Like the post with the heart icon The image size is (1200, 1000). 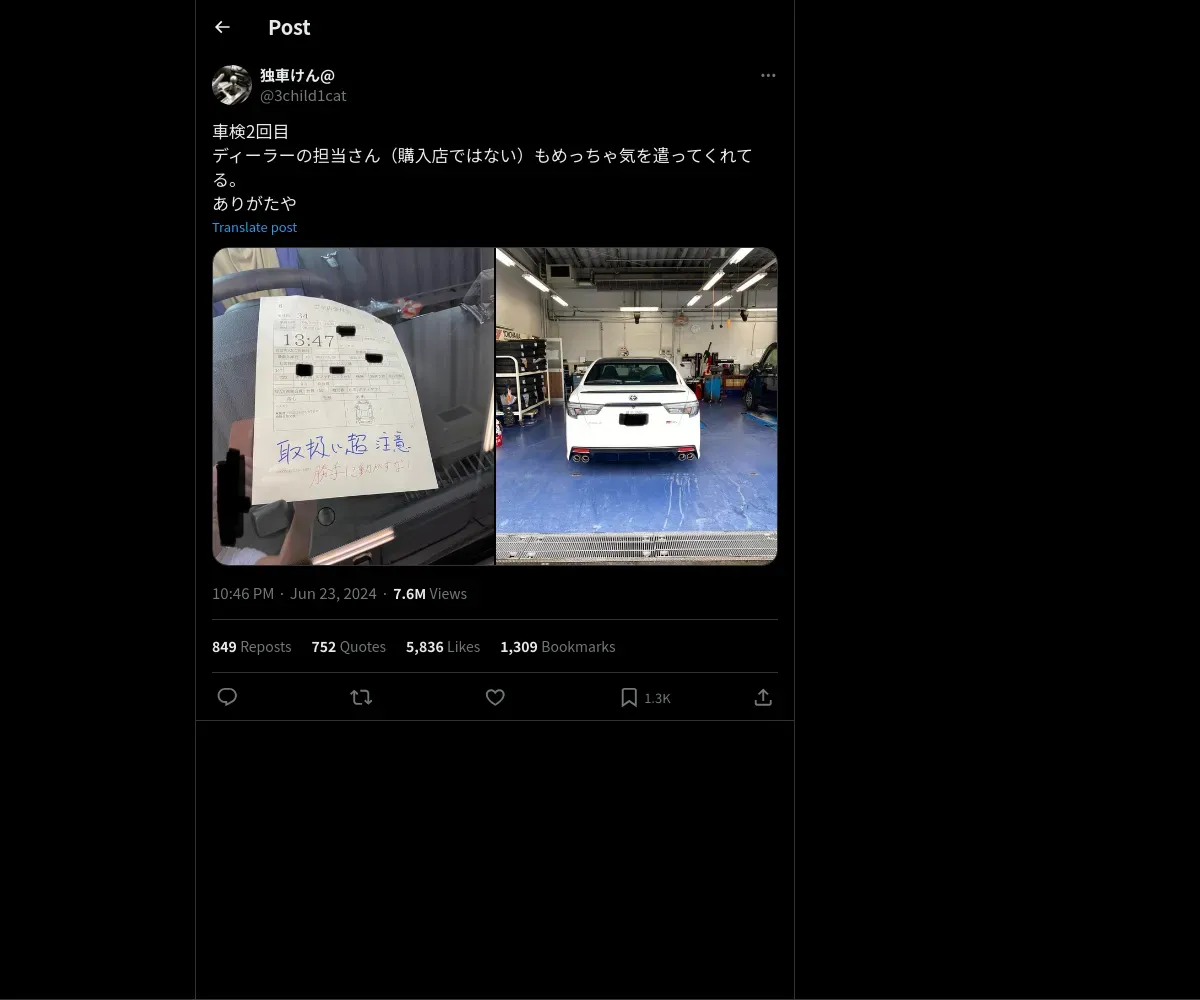495,697
